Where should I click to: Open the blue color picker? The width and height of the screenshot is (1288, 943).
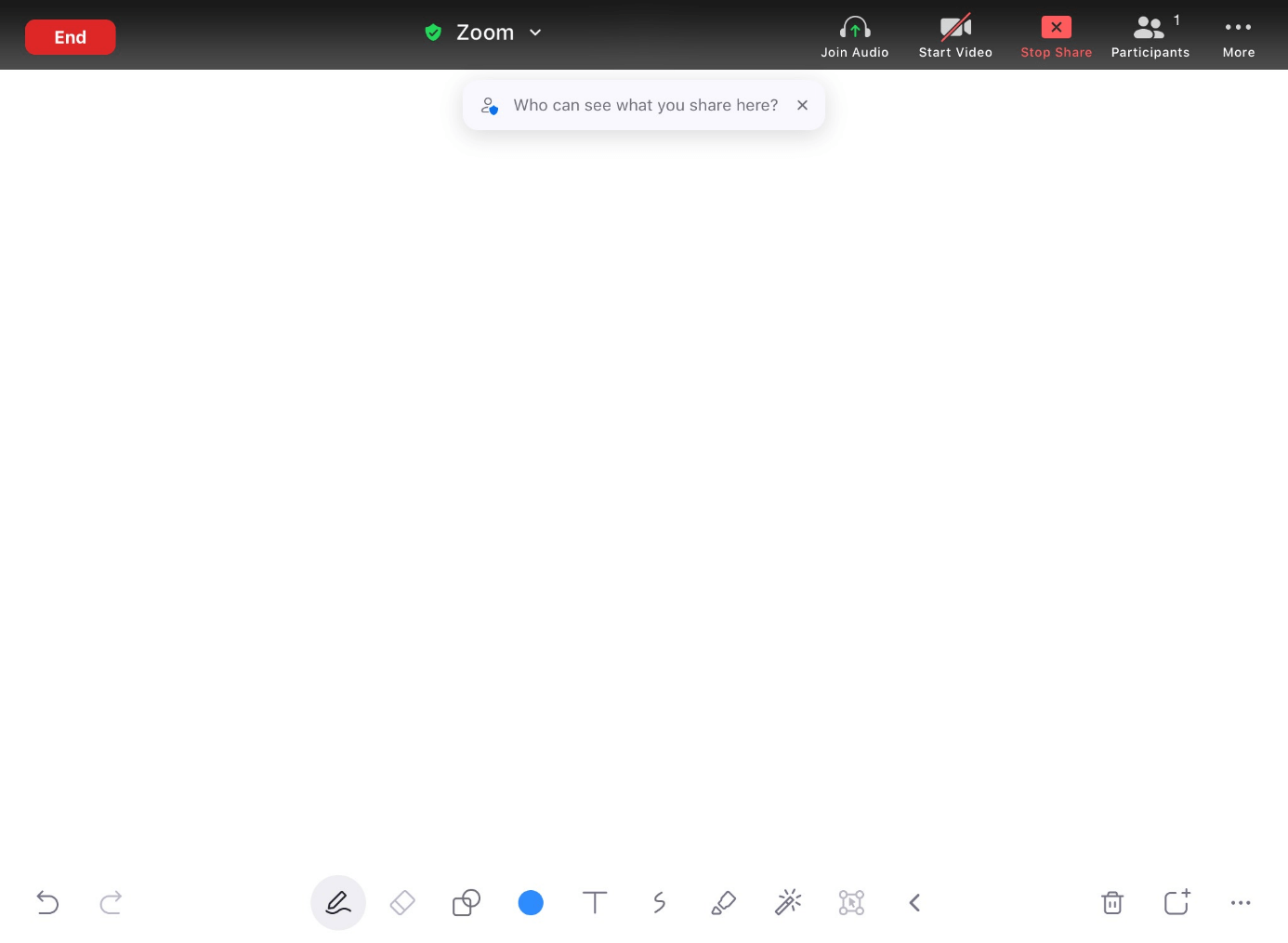[531, 902]
